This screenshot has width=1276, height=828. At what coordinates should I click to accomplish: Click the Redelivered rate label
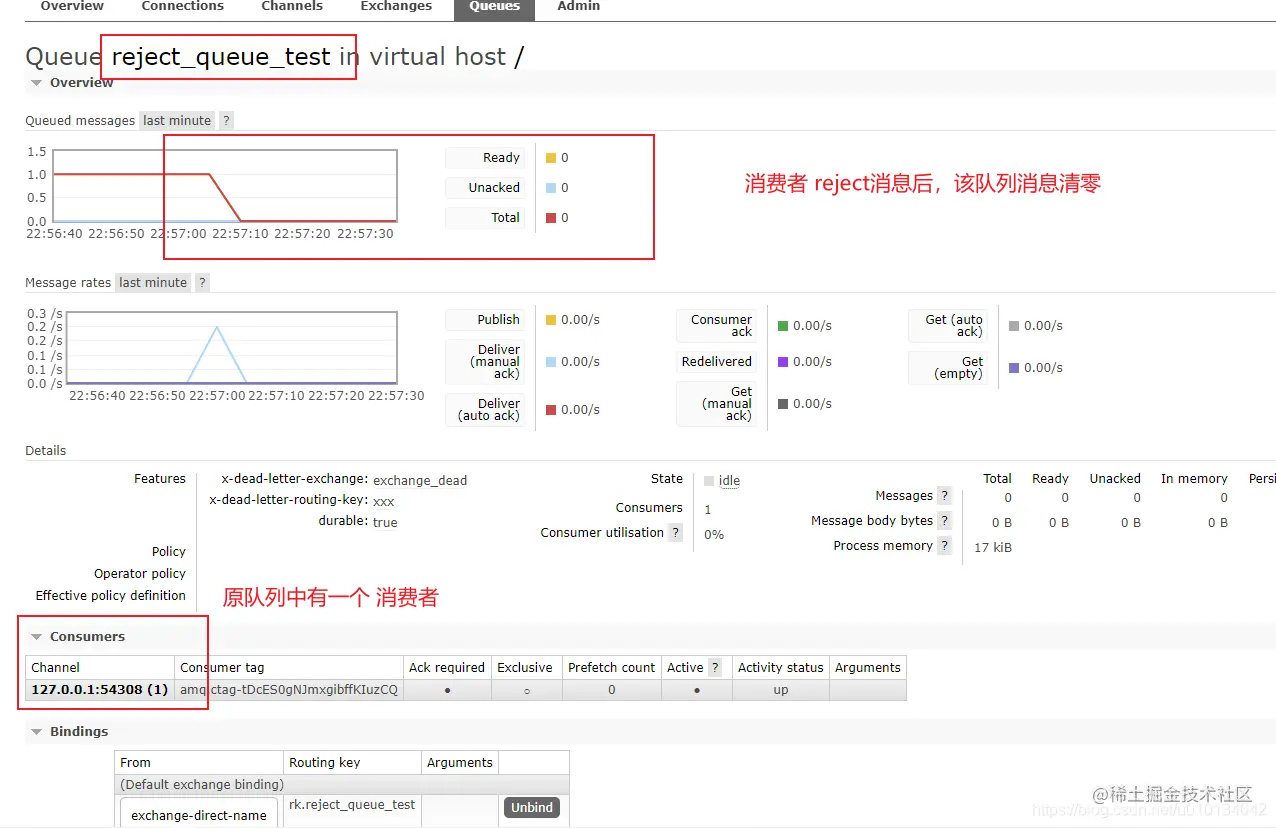[x=716, y=362]
